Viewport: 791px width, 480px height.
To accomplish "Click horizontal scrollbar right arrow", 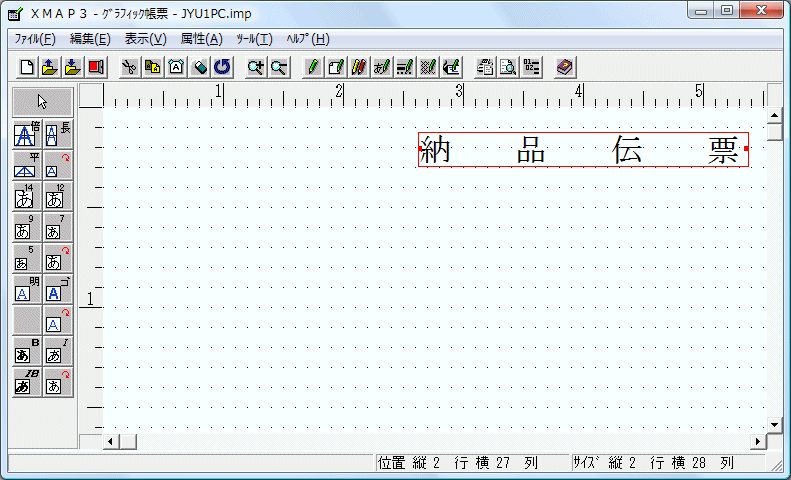I will (x=757, y=442).
